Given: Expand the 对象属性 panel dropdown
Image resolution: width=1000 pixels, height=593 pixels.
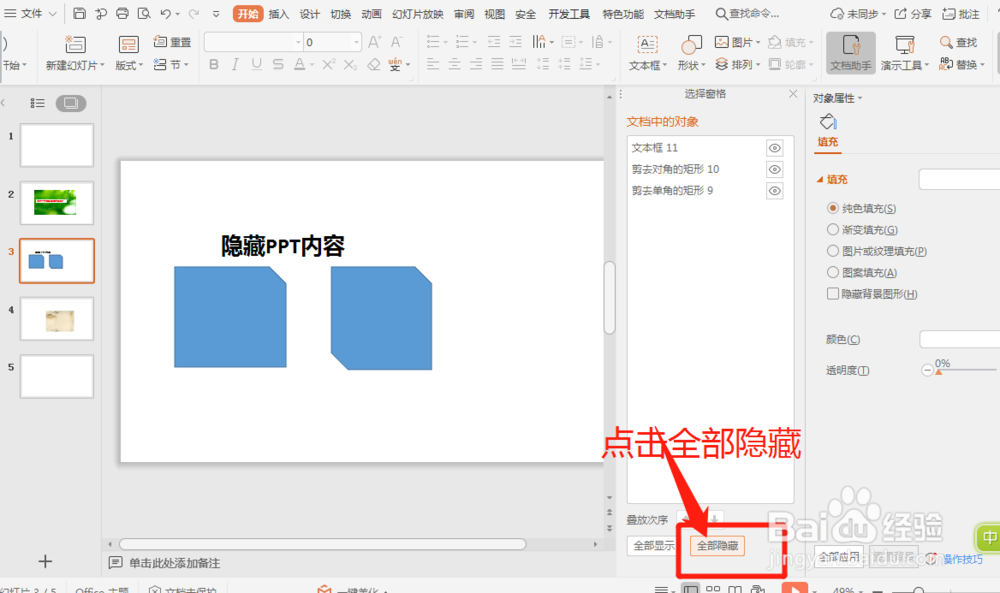Looking at the screenshot, I should (860, 98).
